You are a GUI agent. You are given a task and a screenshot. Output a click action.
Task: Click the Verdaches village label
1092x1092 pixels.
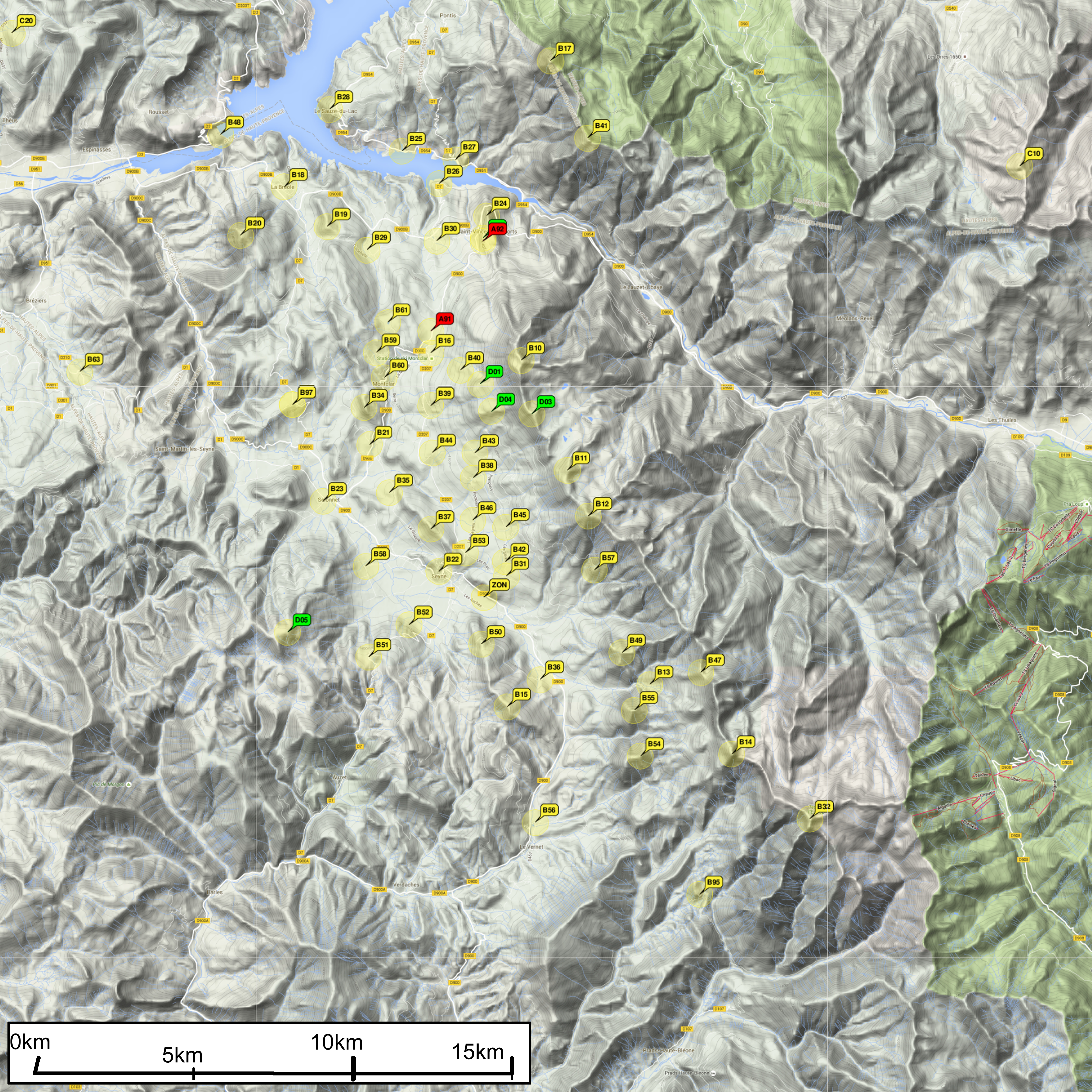(406, 885)
